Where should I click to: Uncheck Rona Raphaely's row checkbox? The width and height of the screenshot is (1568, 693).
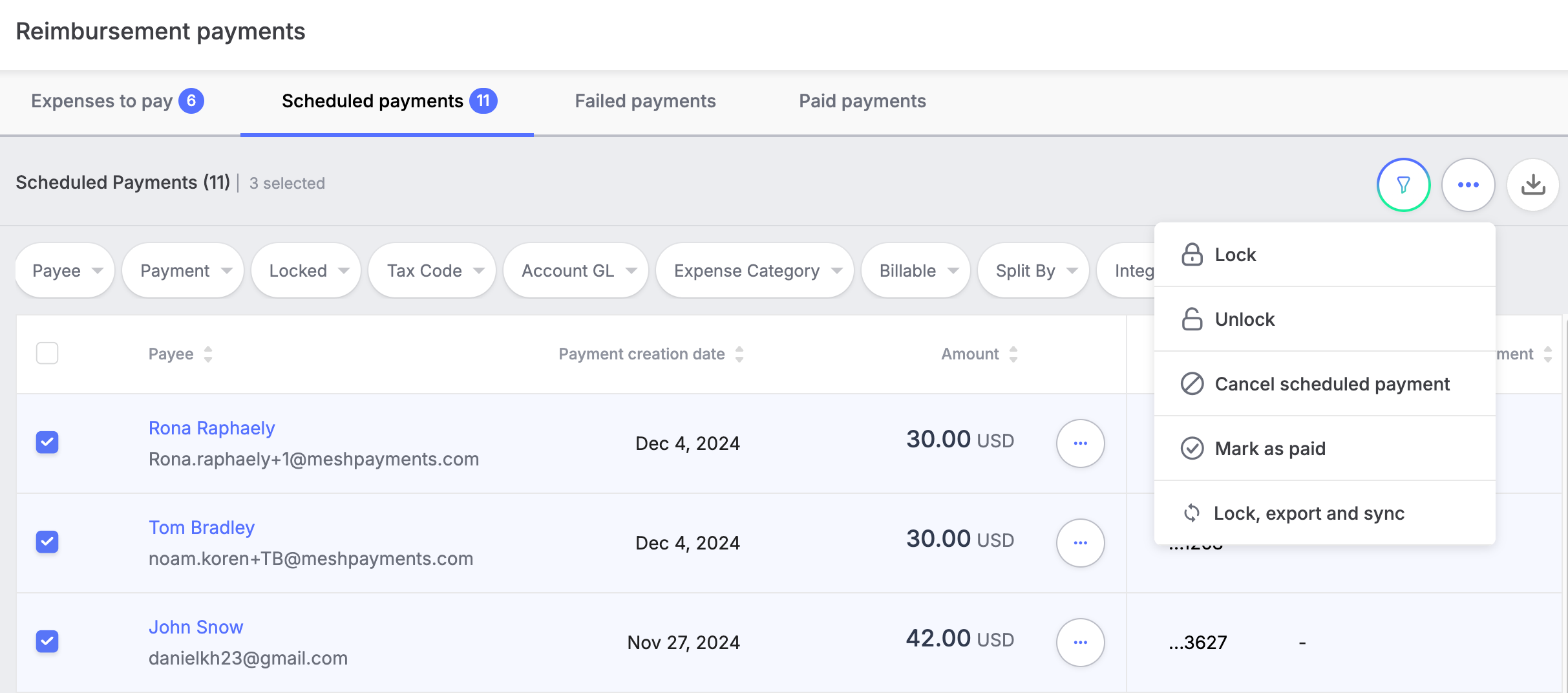[47, 443]
